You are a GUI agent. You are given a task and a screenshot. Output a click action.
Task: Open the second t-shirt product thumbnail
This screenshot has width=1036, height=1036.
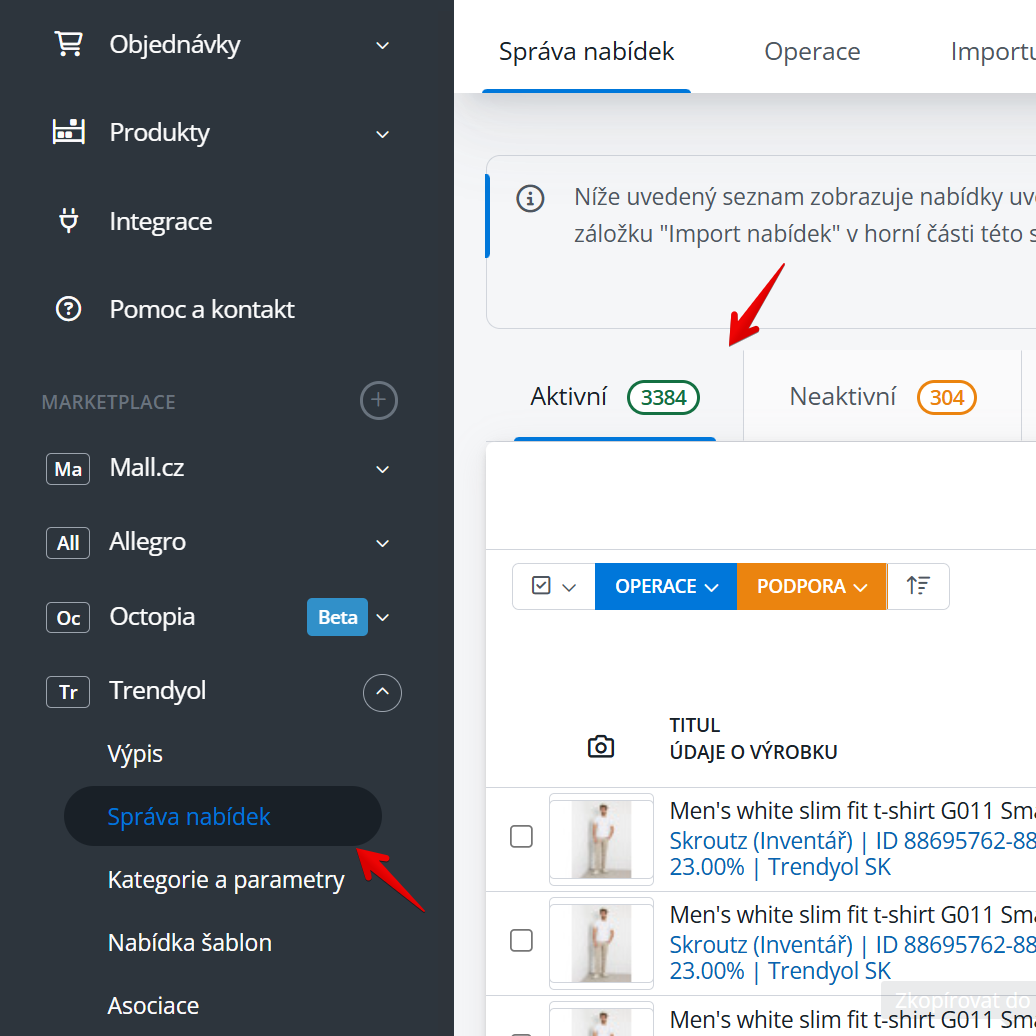point(601,943)
